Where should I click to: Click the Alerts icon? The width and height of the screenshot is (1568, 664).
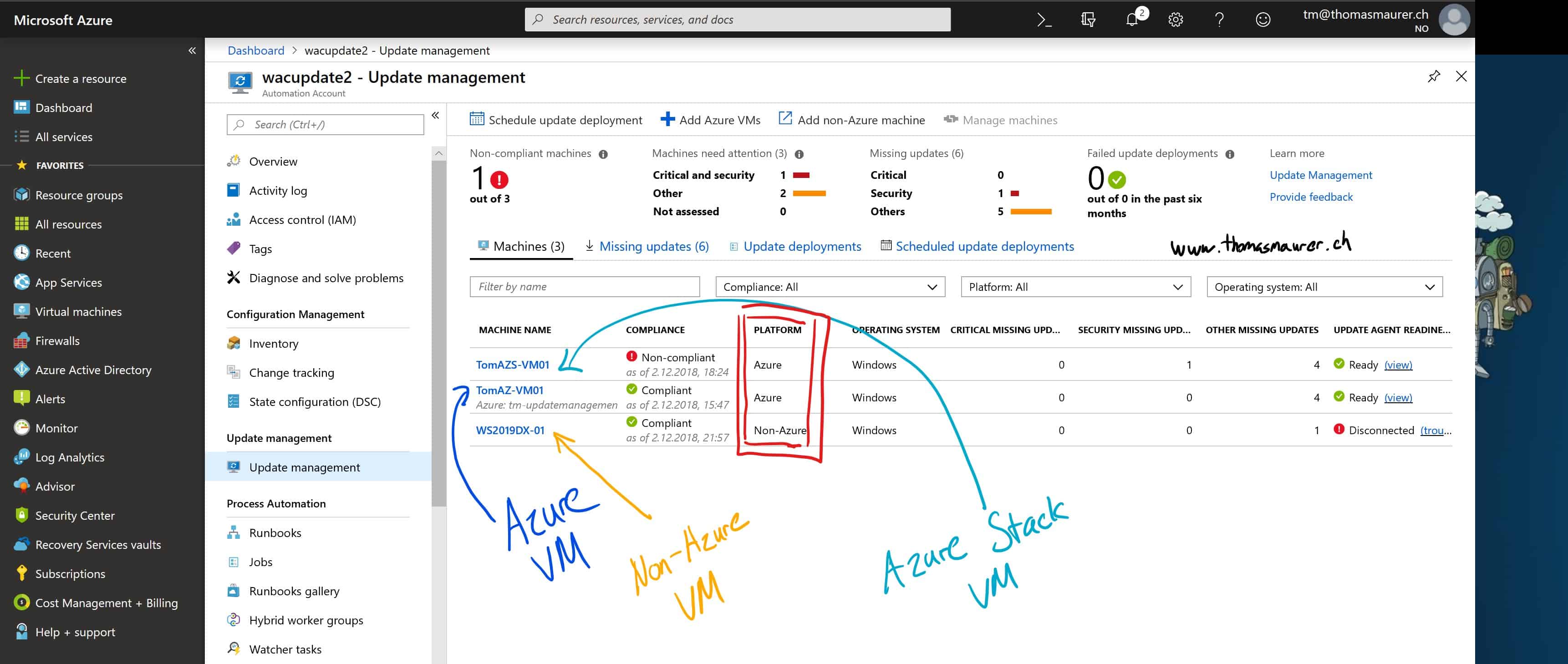click(21, 399)
